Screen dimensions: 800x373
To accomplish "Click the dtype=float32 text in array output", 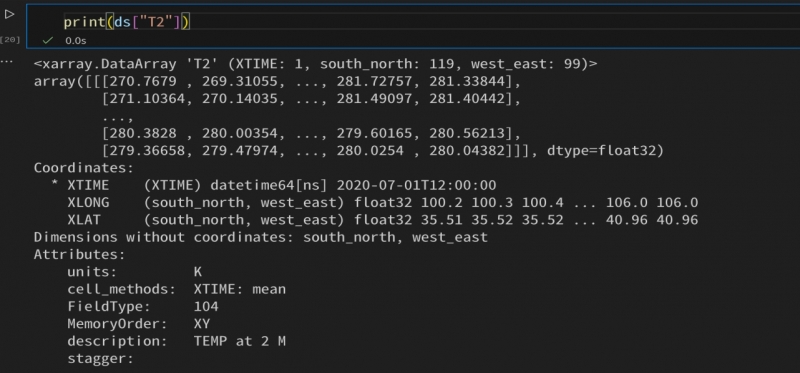I will [604, 151].
